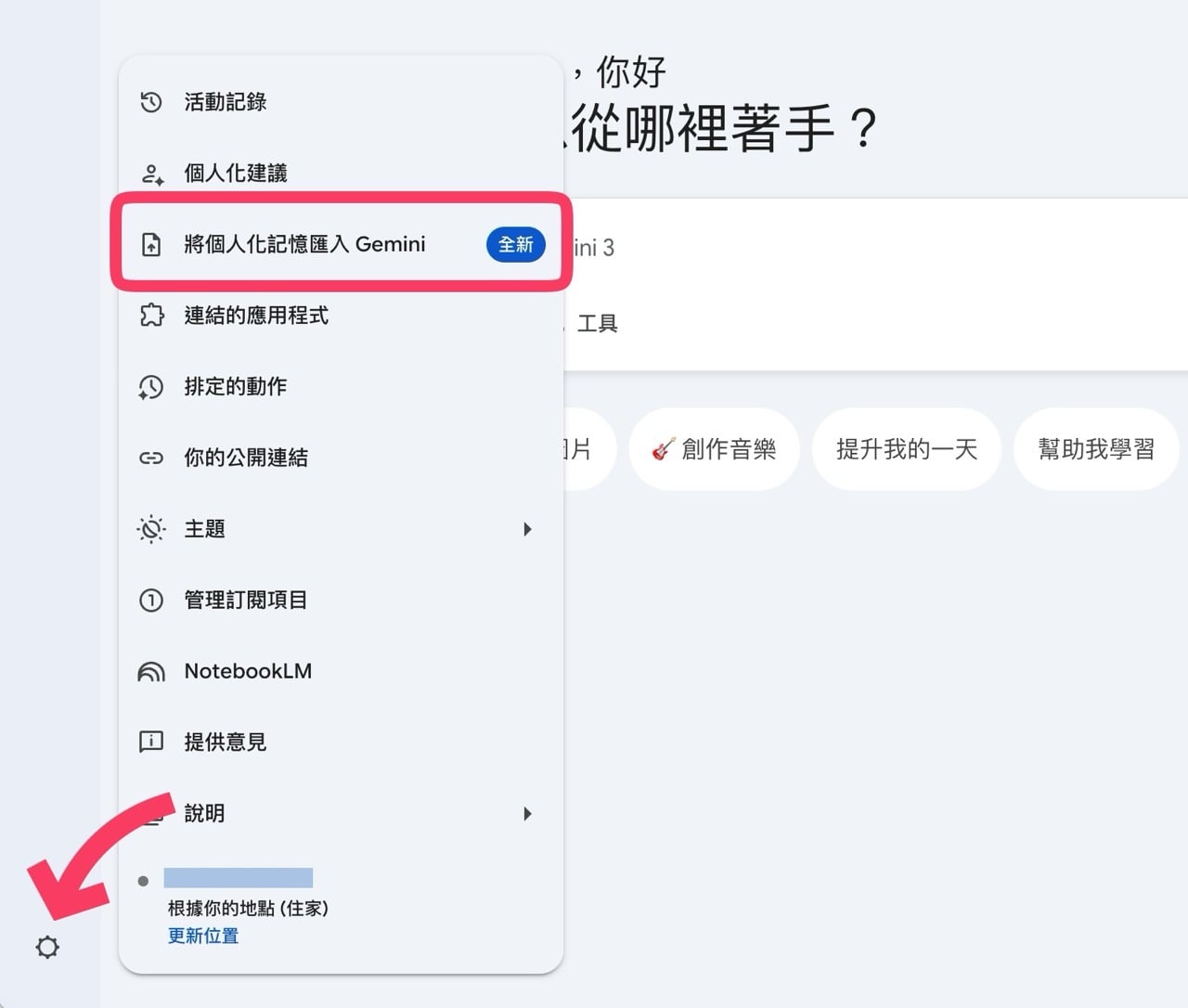
Task: Click the 全新 new badge
Action: pos(515,244)
